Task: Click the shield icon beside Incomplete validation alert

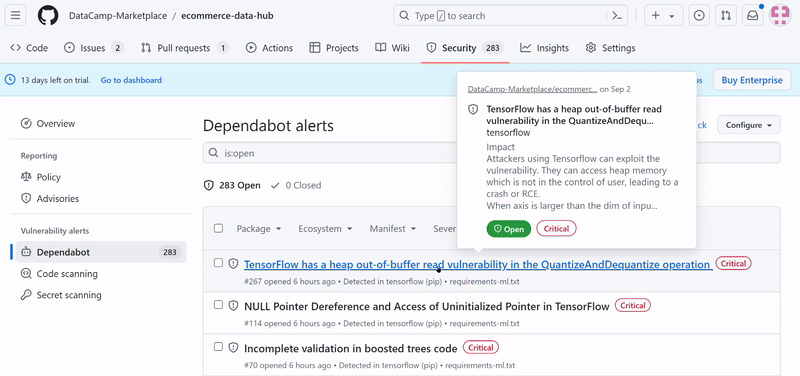Action: click(233, 347)
